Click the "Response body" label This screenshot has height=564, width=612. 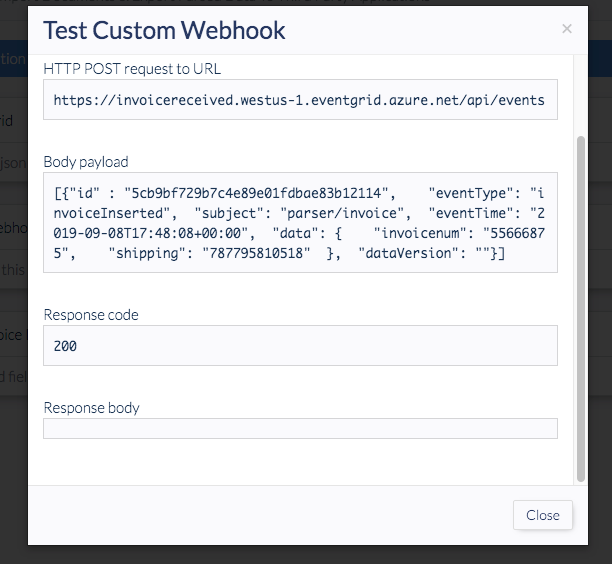[92, 407]
